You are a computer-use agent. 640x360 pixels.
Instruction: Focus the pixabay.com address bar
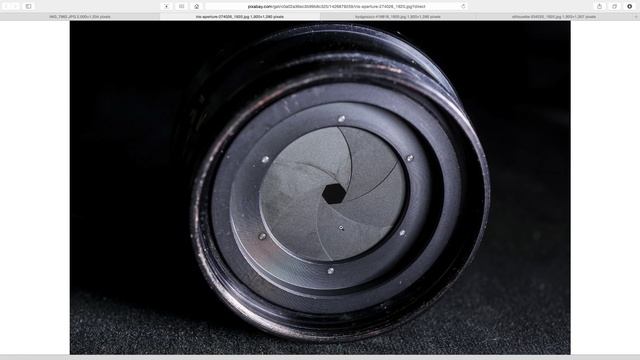point(336,7)
